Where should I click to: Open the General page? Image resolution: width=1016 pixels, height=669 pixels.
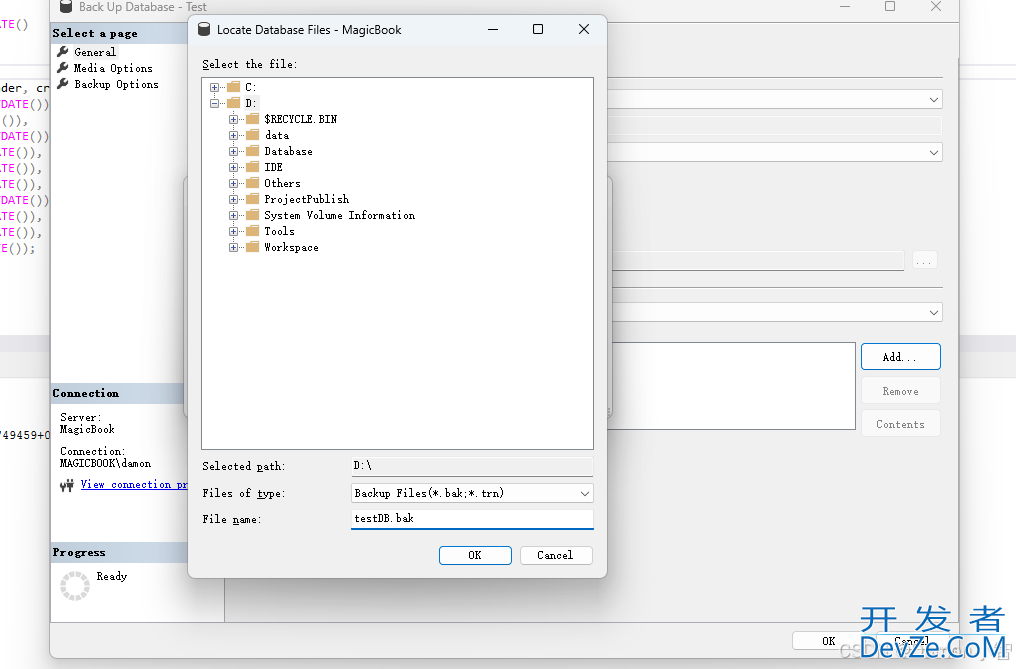tap(95, 52)
